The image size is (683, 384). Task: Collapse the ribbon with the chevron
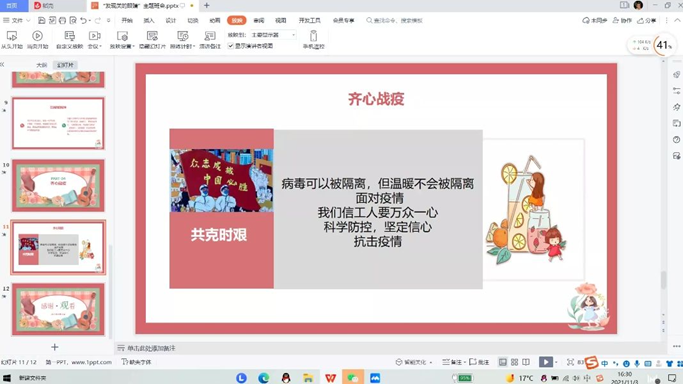(x=677, y=20)
